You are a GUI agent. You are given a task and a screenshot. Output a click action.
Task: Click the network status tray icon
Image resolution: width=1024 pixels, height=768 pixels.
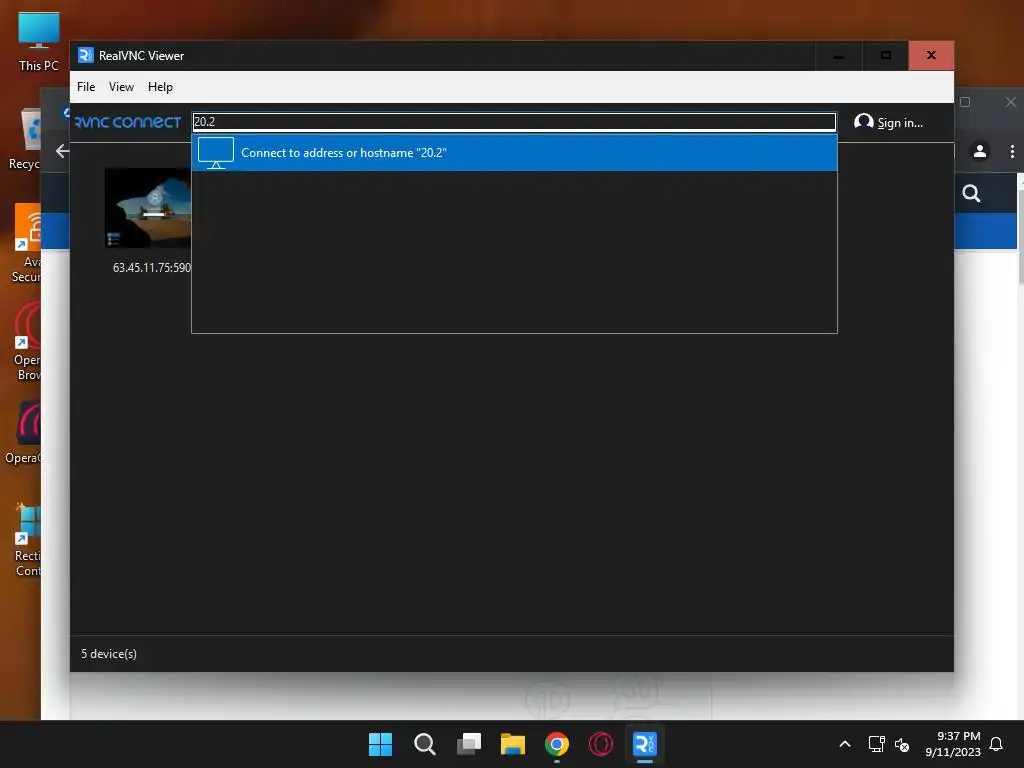(876, 744)
